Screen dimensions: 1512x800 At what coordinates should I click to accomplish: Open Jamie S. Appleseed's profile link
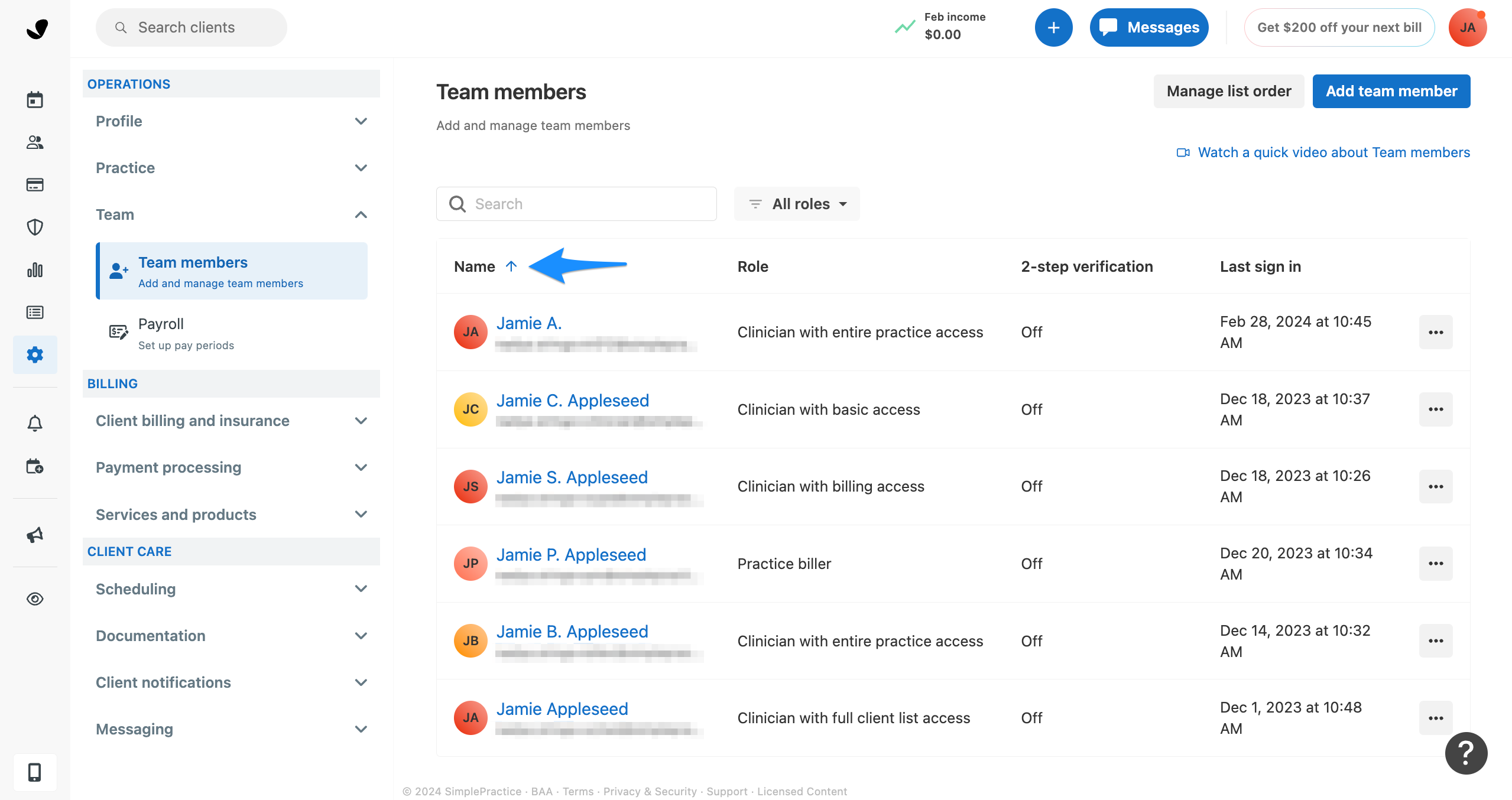click(572, 477)
